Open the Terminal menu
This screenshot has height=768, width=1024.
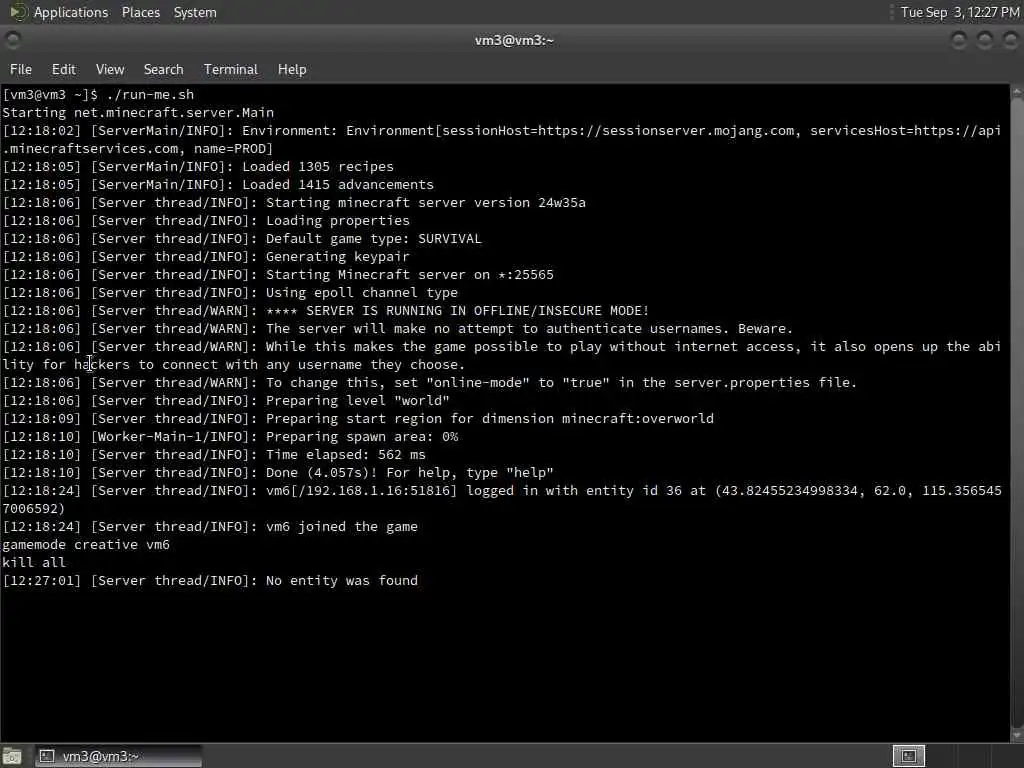pyautogui.click(x=231, y=69)
